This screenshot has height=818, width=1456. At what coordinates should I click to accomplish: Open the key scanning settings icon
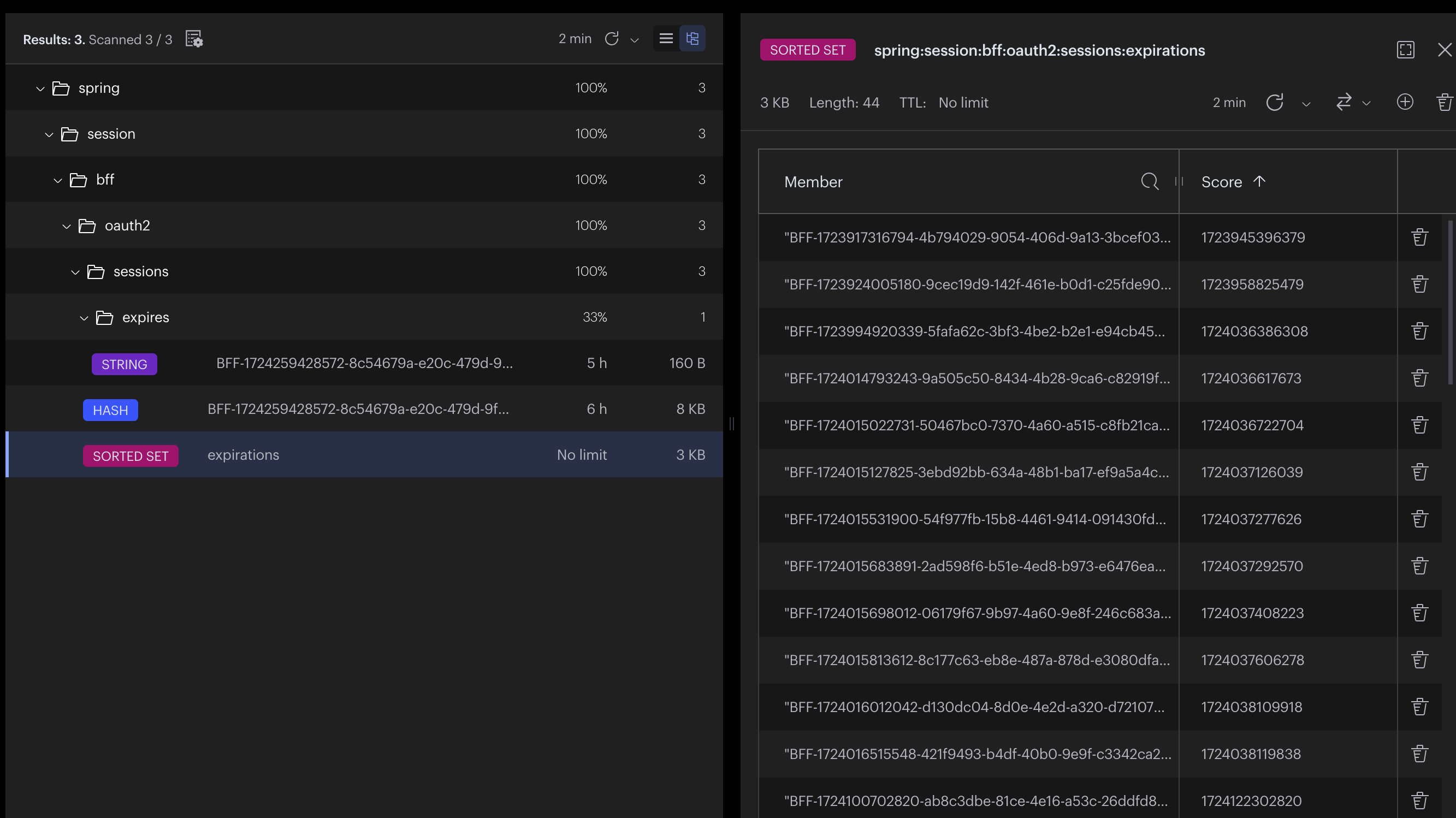click(194, 39)
